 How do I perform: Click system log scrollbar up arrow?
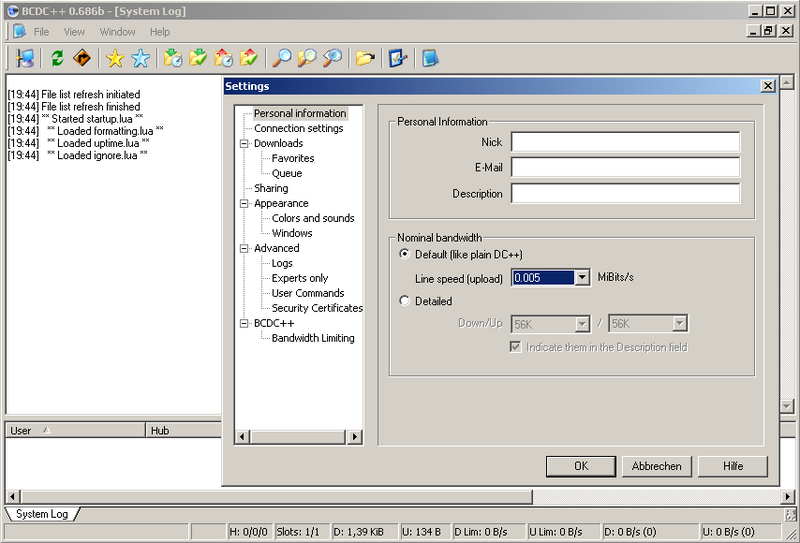787,82
